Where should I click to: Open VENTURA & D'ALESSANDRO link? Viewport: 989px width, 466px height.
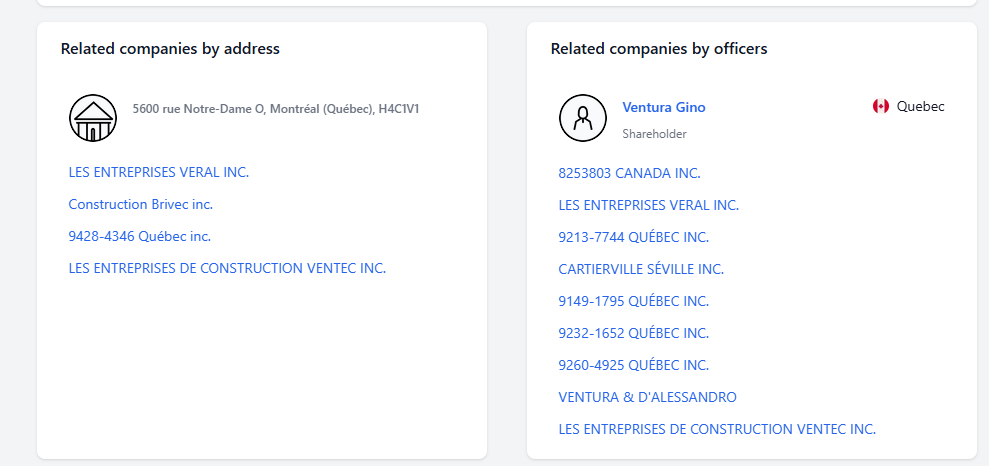click(648, 397)
